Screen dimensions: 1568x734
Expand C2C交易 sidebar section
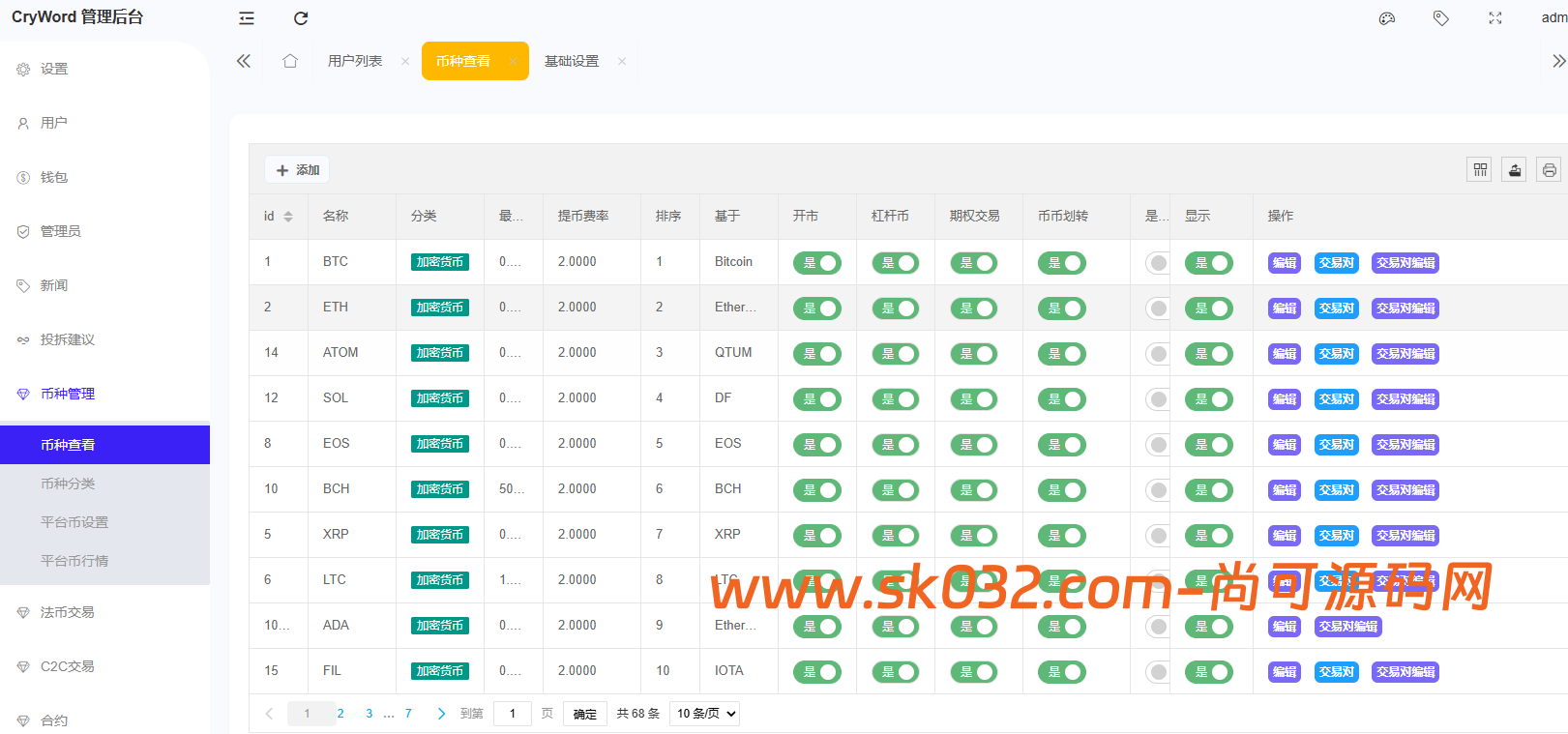[x=68, y=666]
